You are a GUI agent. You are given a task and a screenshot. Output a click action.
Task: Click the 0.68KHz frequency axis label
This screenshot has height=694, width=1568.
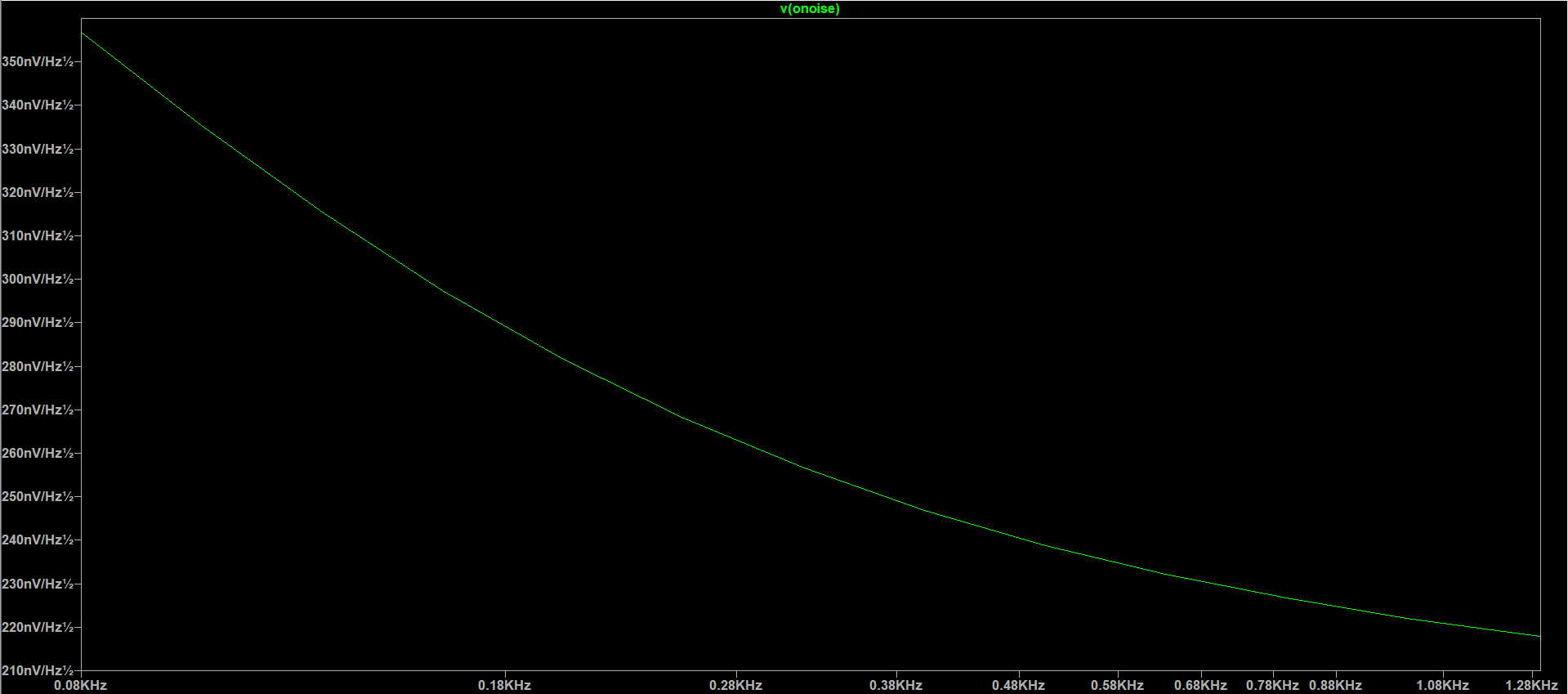point(1200,686)
